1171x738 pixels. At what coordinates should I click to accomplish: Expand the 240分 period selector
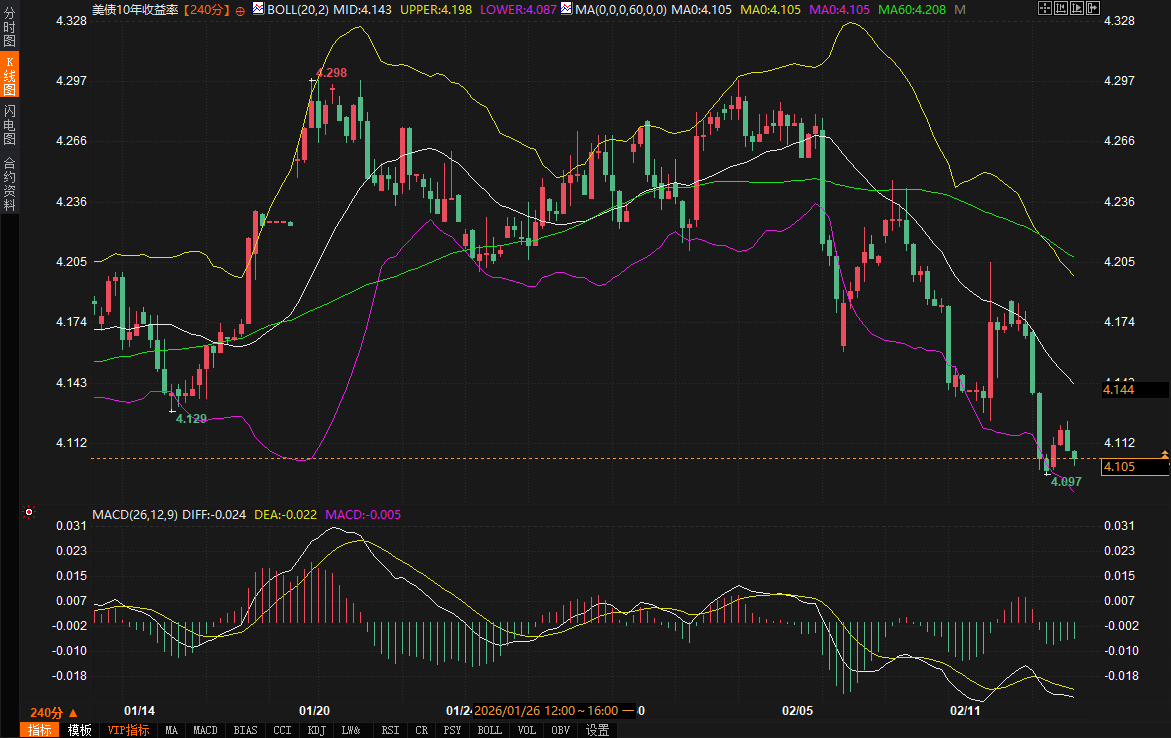pyautogui.click(x=52, y=712)
